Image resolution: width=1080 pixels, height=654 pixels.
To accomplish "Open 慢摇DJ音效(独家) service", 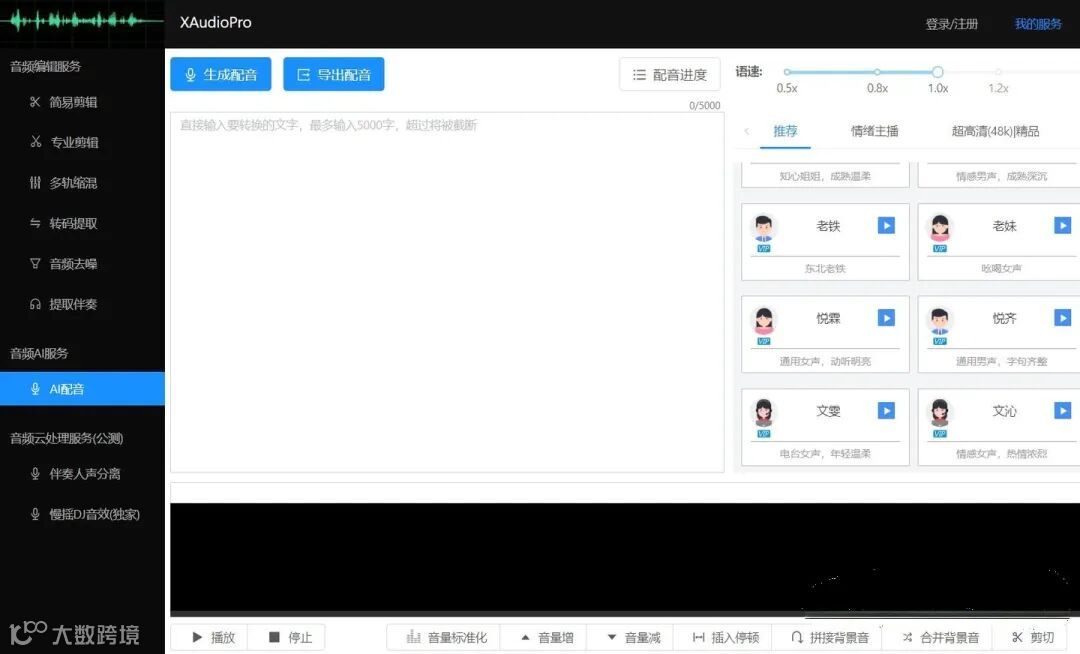I will pyautogui.click(x=82, y=514).
